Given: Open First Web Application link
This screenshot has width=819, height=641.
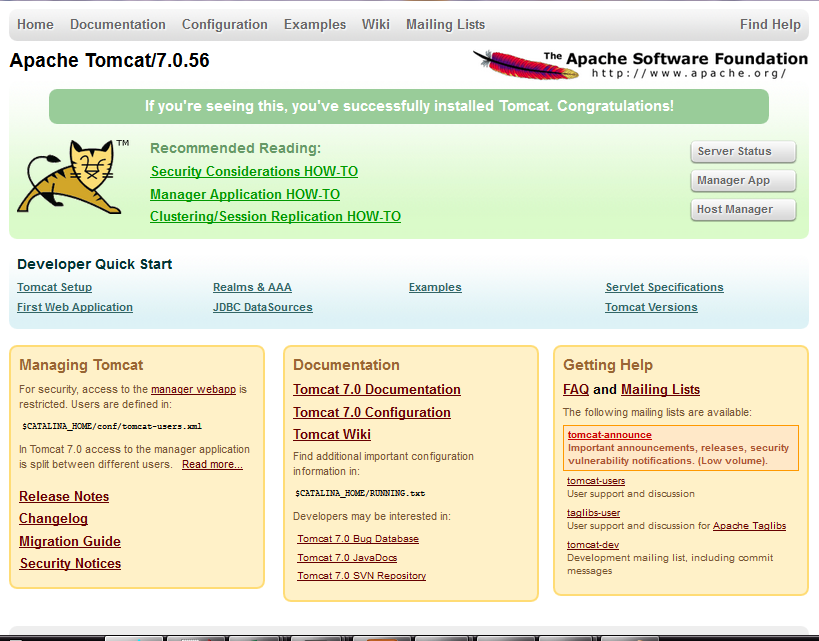Looking at the screenshot, I should [75, 307].
